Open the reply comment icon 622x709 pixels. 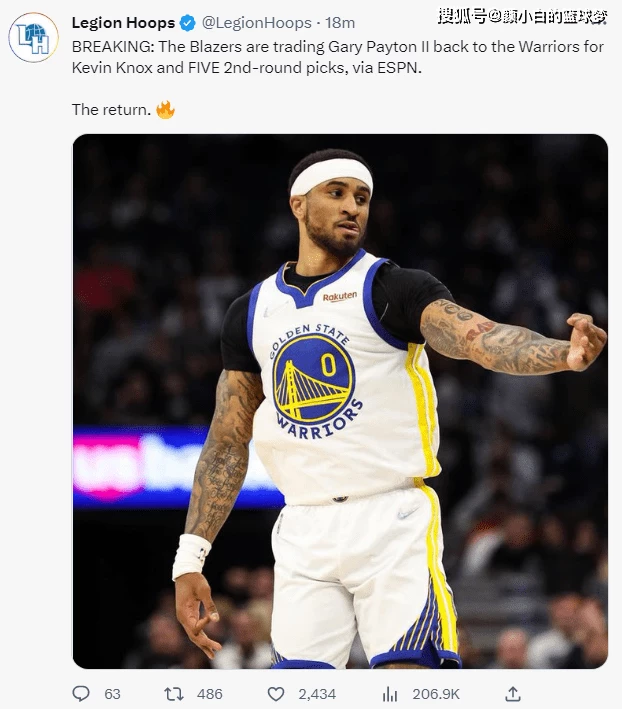tap(81, 693)
